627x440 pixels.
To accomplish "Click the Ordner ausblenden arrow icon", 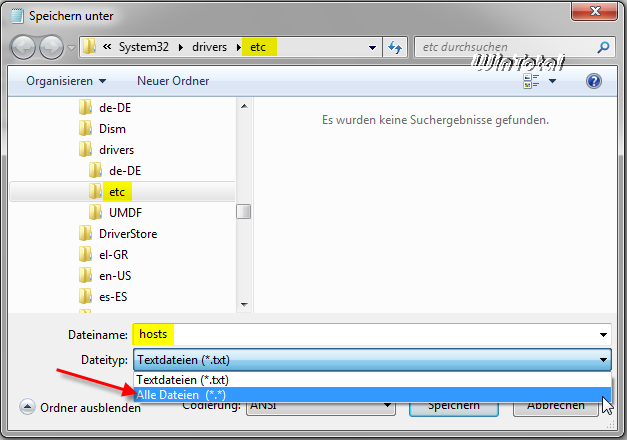I will 27,407.
